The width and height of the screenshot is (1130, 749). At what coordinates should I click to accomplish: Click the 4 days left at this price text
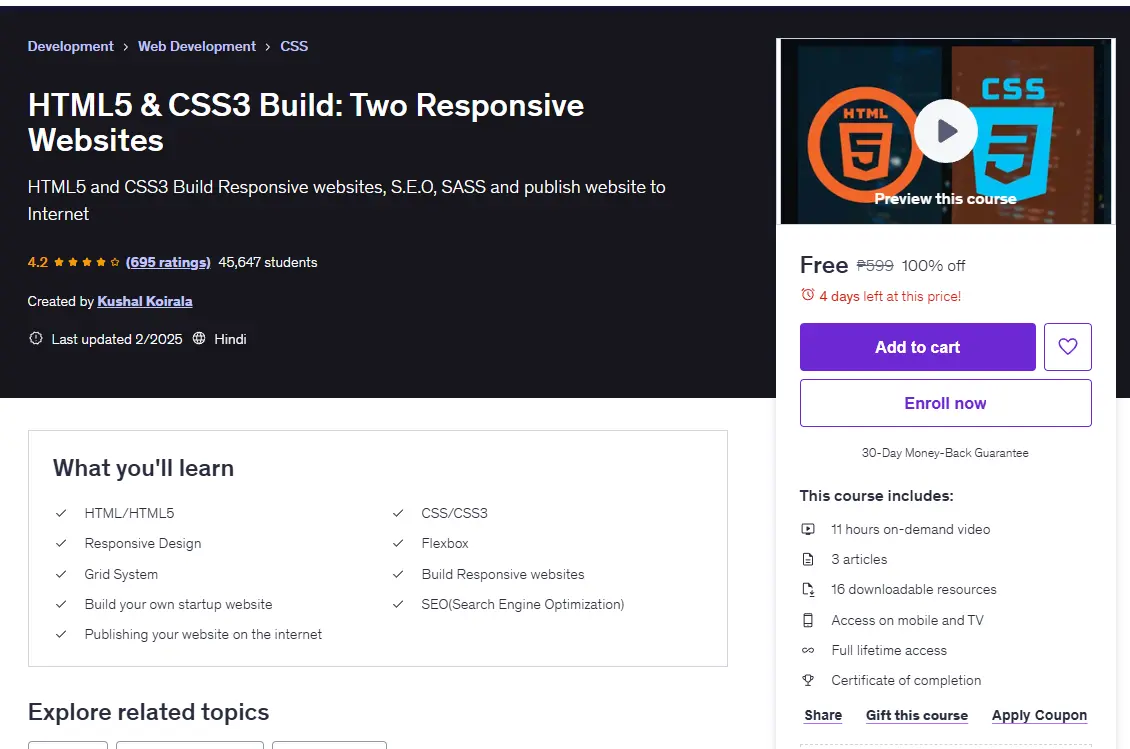click(890, 296)
